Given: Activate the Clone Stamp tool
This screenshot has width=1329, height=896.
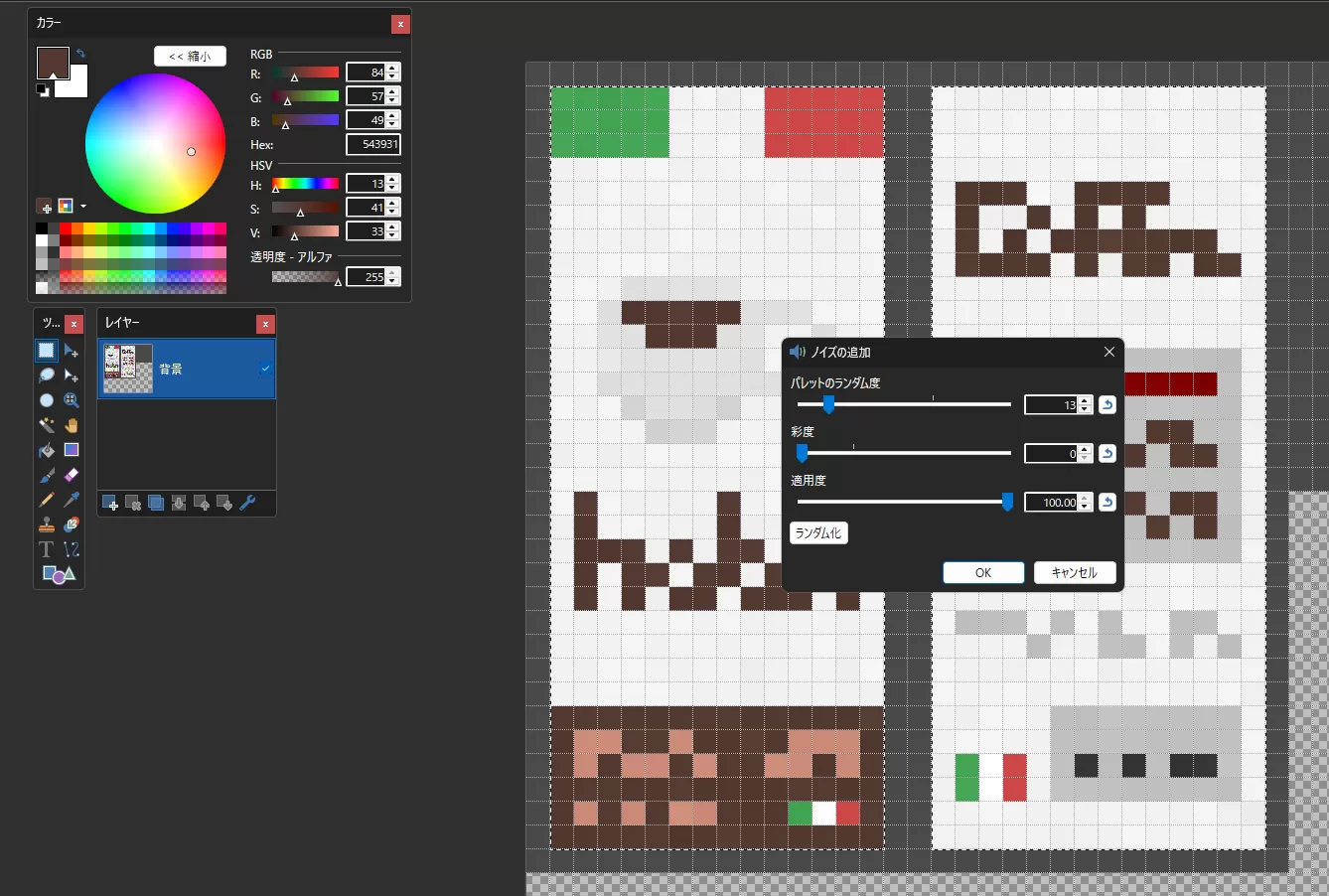Looking at the screenshot, I should tap(47, 524).
